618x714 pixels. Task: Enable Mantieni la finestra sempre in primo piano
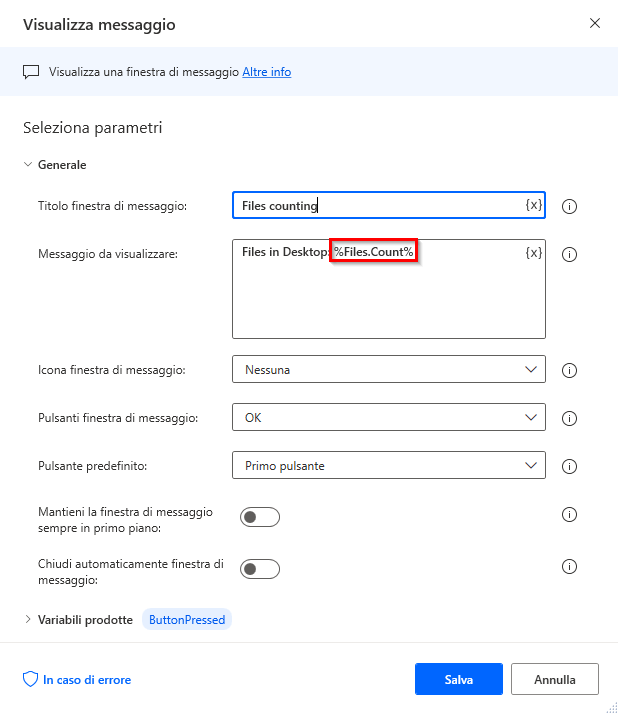click(x=260, y=517)
